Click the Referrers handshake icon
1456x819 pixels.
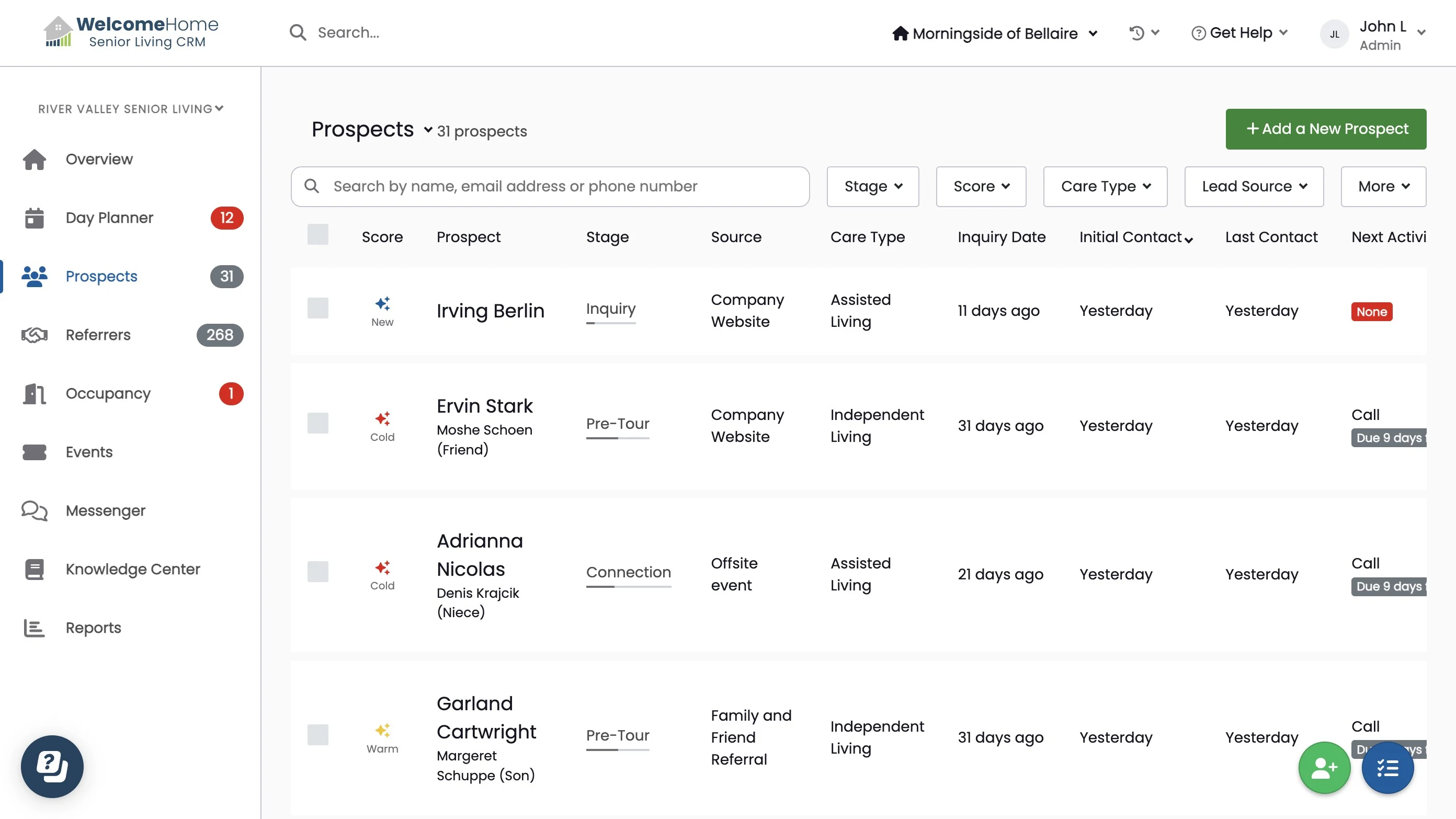click(34, 335)
